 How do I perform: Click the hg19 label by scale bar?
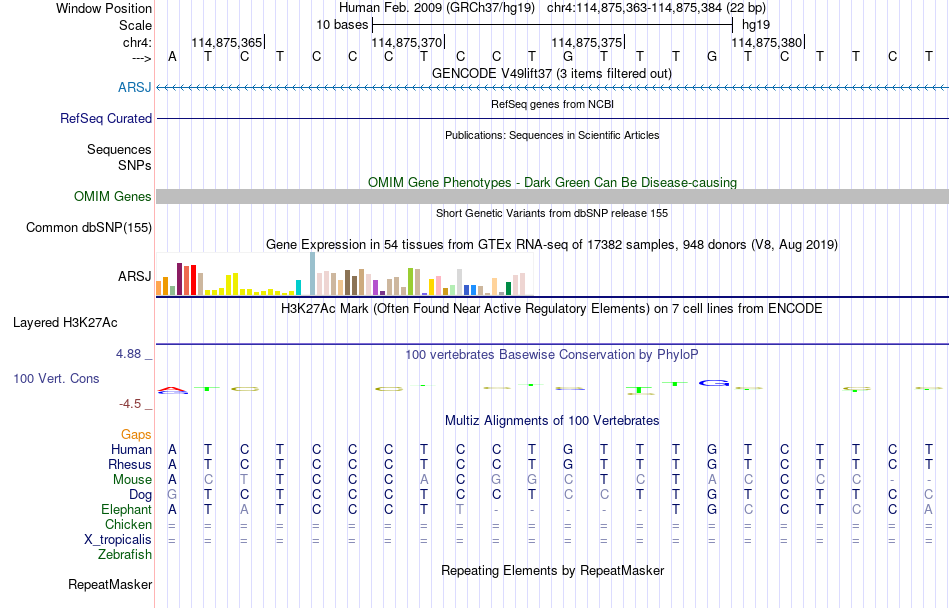(x=756, y=25)
